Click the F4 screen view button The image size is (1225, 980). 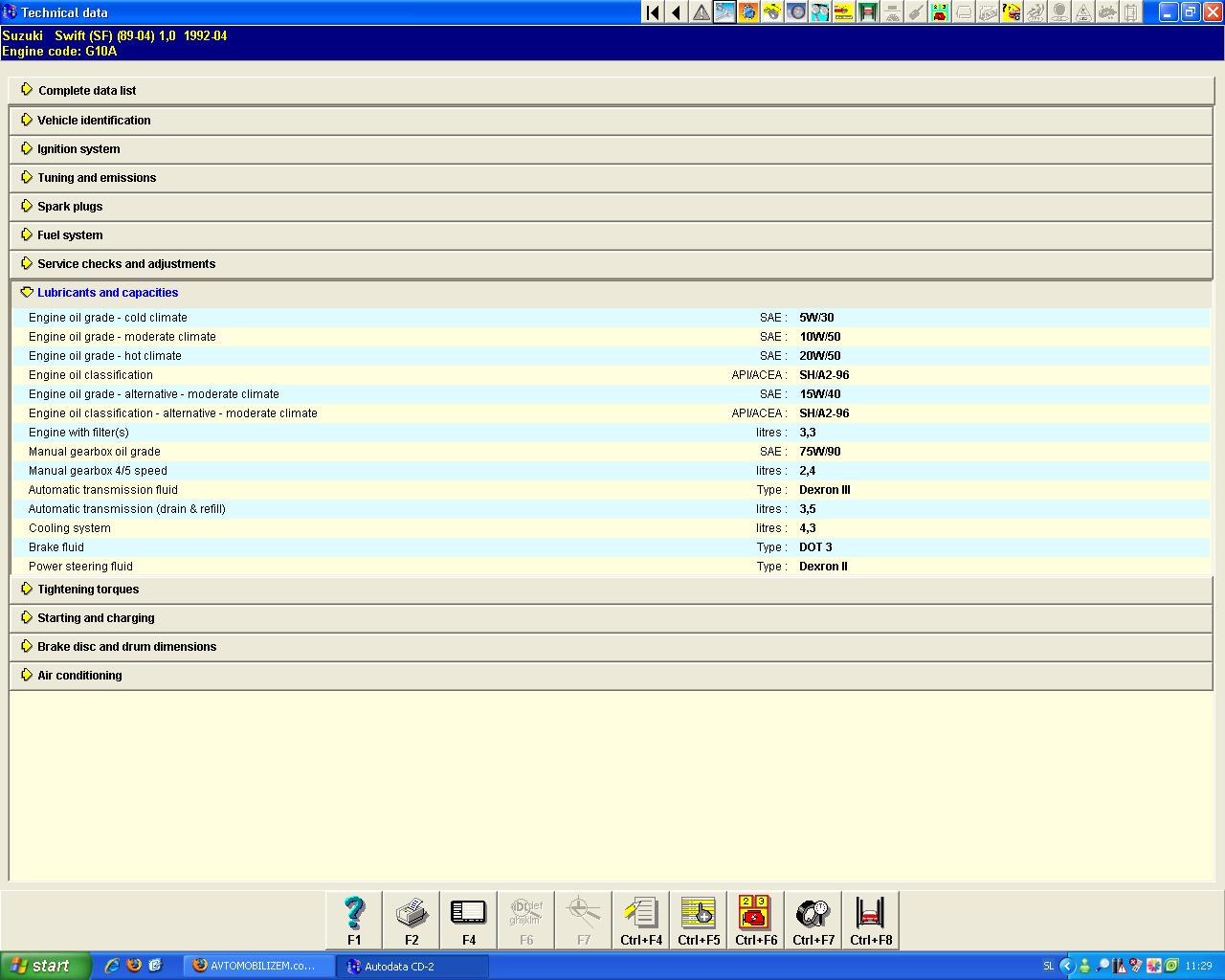(469, 921)
